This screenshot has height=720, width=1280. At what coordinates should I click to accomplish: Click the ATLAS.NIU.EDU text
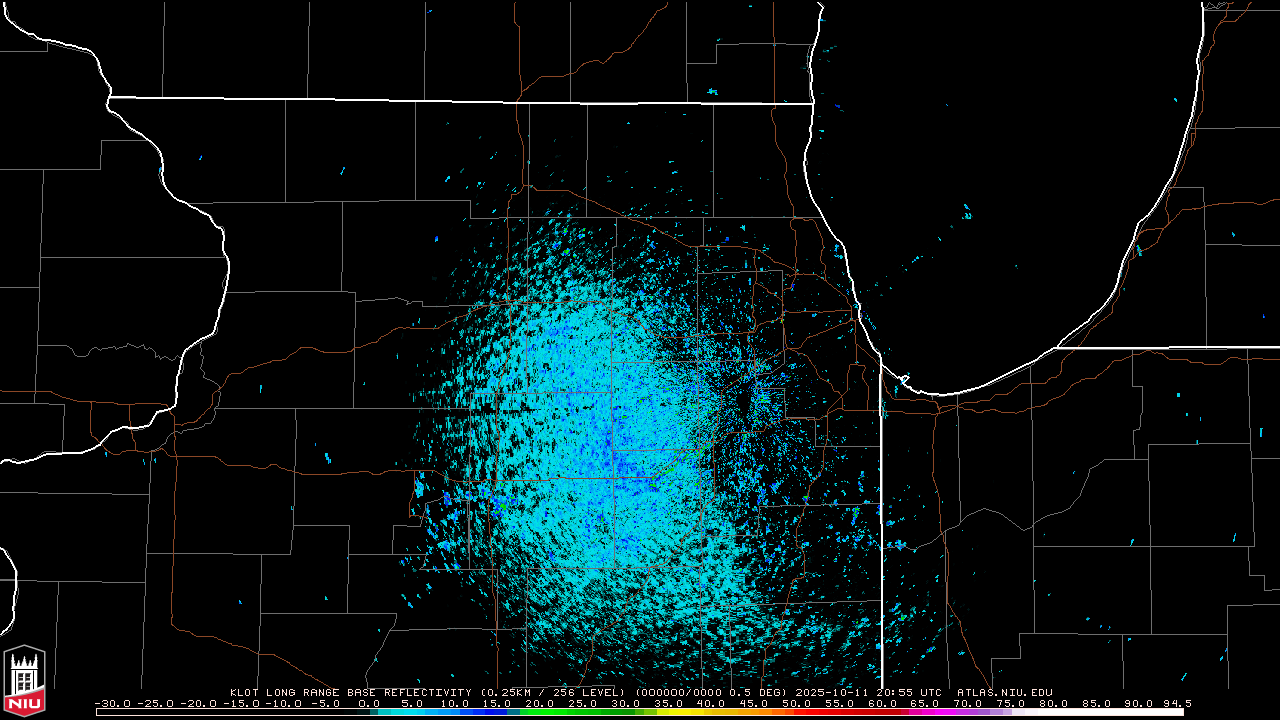click(1004, 692)
